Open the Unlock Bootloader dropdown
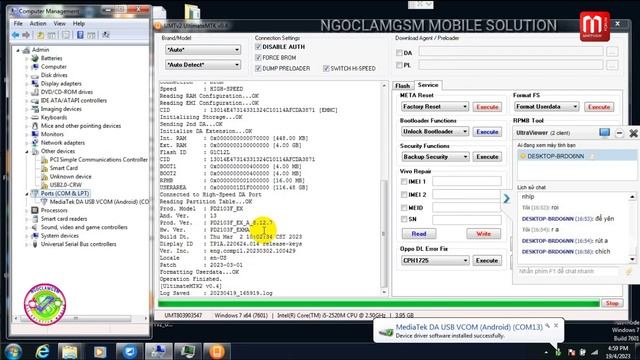 click(435, 131)
